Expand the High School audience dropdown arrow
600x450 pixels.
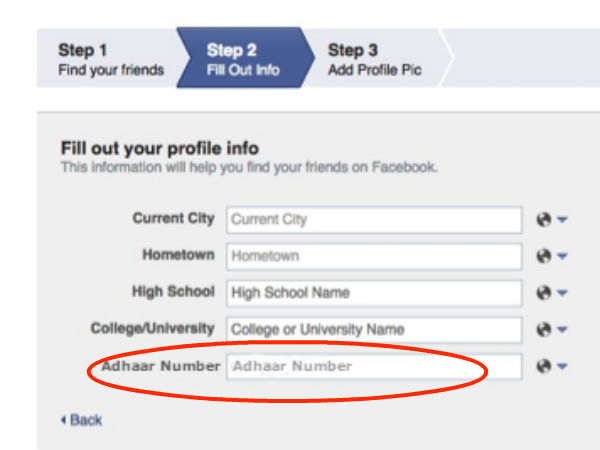click(x=562, y=294)
